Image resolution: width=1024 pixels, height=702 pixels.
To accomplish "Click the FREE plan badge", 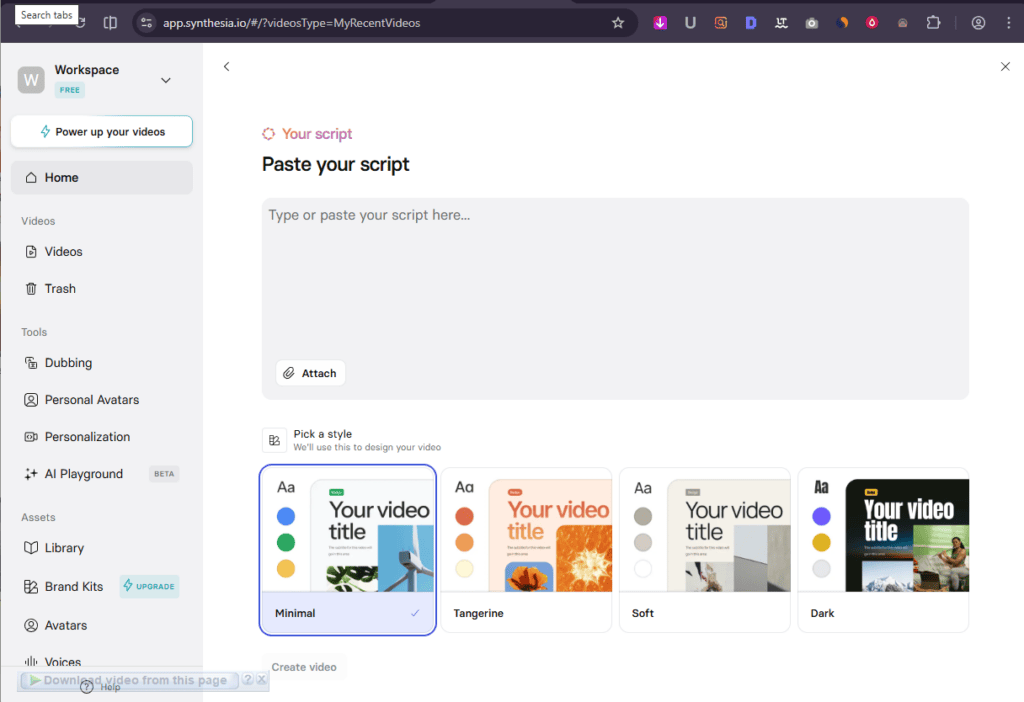I will 69,90.
